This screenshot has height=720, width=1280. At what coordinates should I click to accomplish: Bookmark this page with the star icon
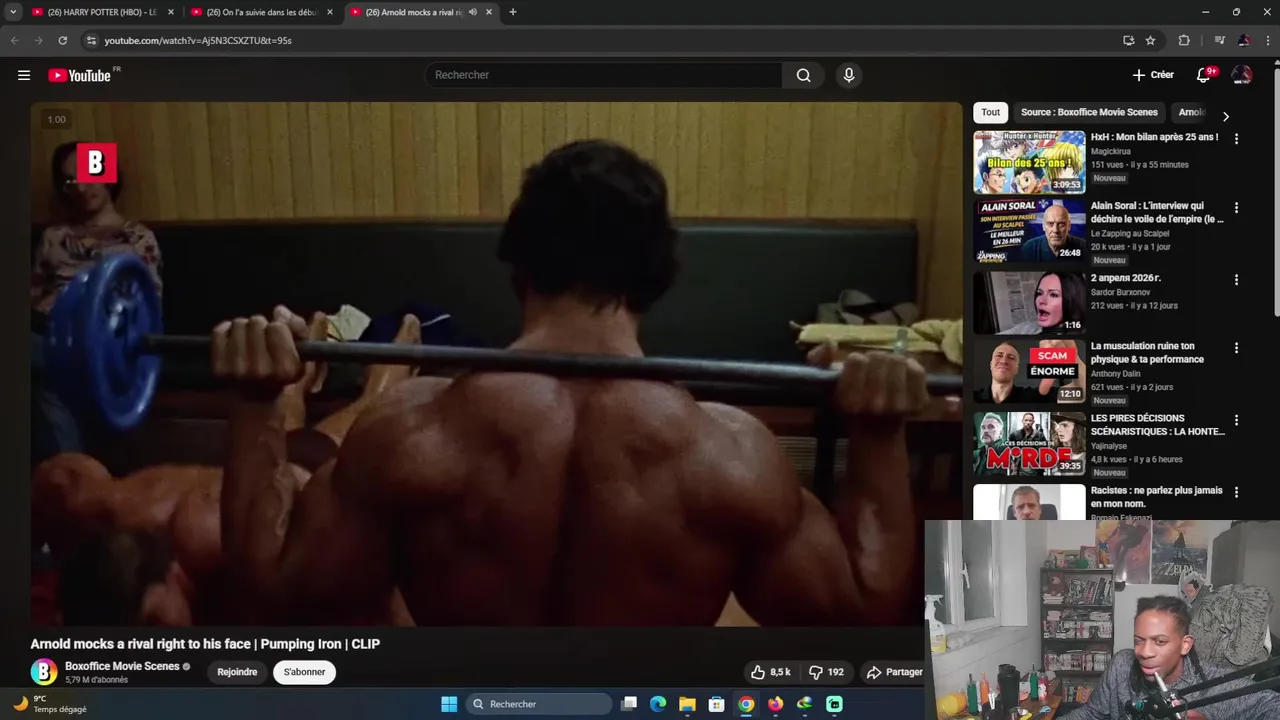pos(1150,40)
